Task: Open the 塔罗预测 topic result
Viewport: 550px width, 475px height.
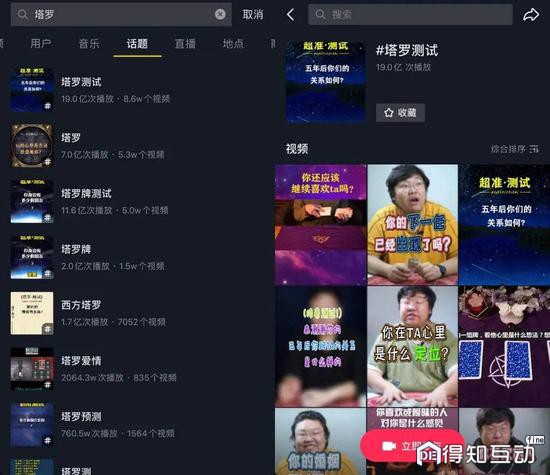Action: point(137,424)
